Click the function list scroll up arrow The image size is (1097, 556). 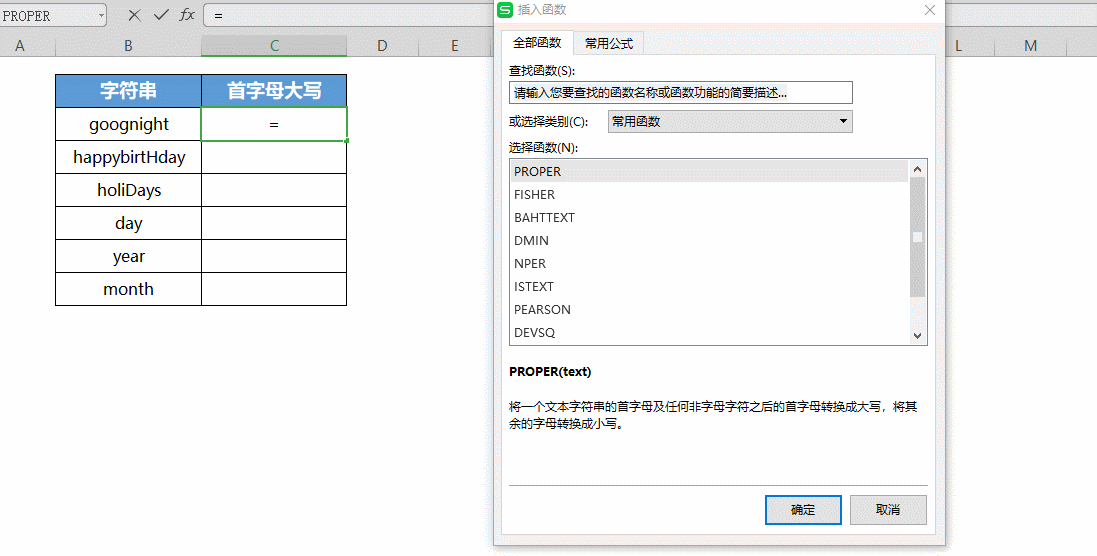(x=917, y=169)
